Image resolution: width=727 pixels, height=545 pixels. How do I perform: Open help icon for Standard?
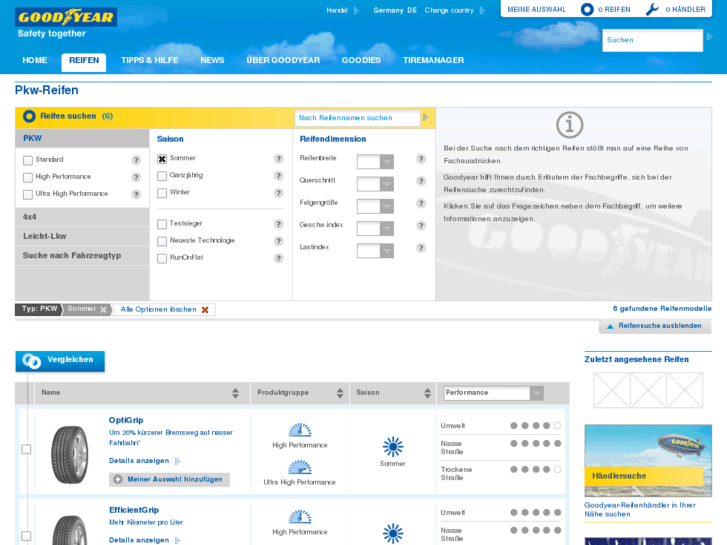coord(136,160)
